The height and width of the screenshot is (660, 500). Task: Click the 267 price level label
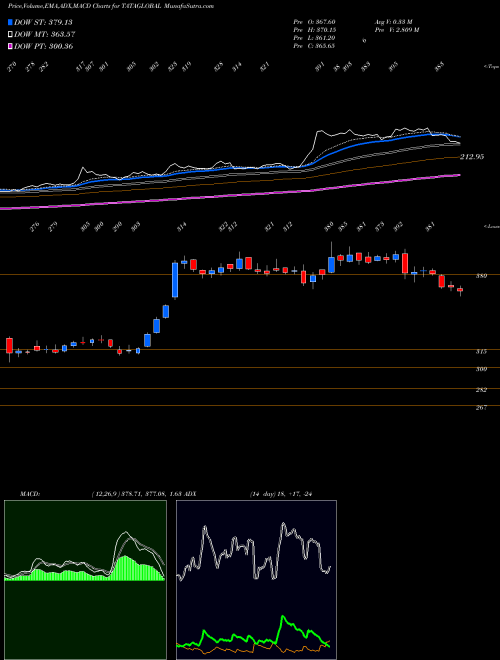click(481, 407)
